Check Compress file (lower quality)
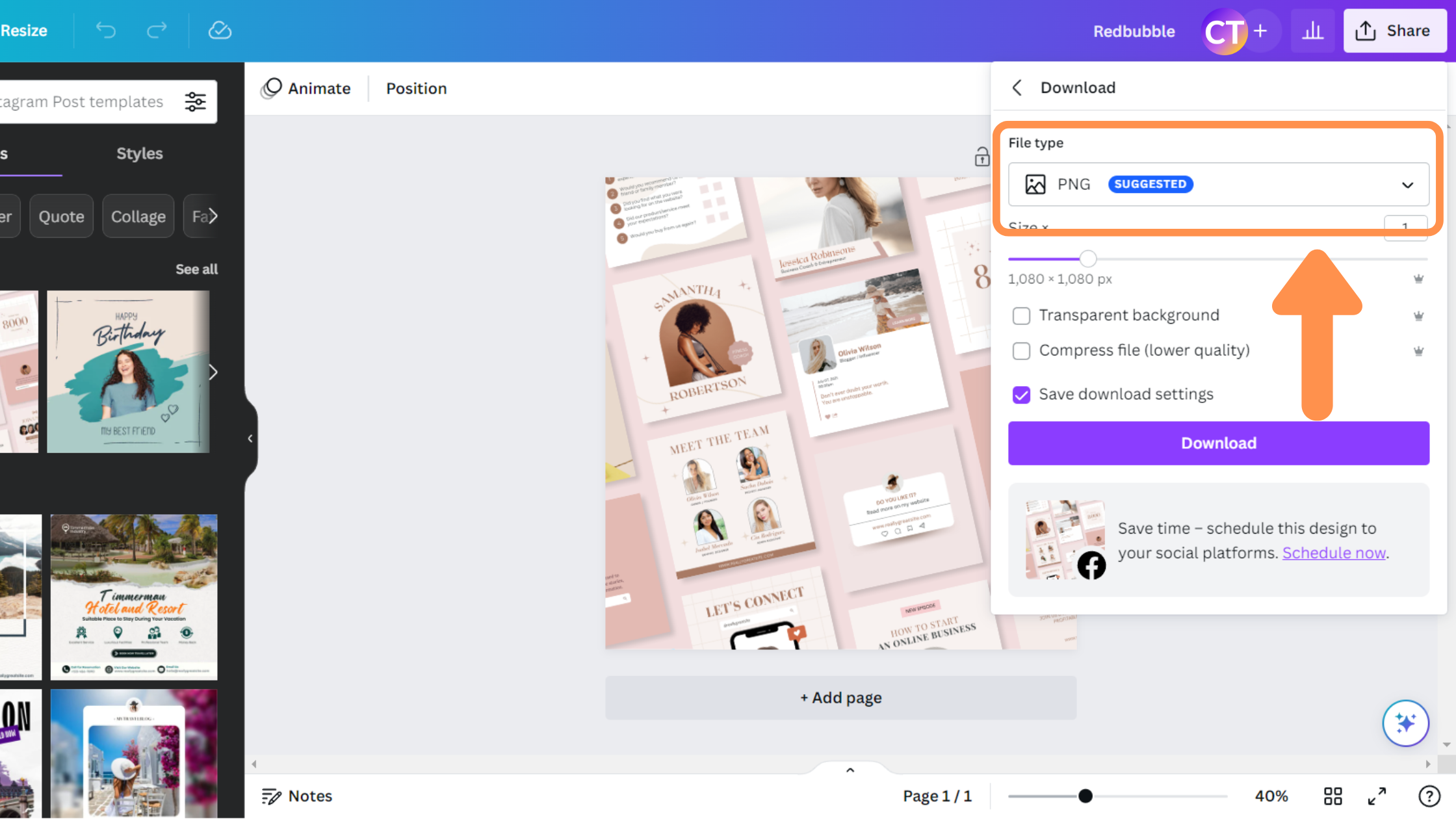 tap(1021, 351)
